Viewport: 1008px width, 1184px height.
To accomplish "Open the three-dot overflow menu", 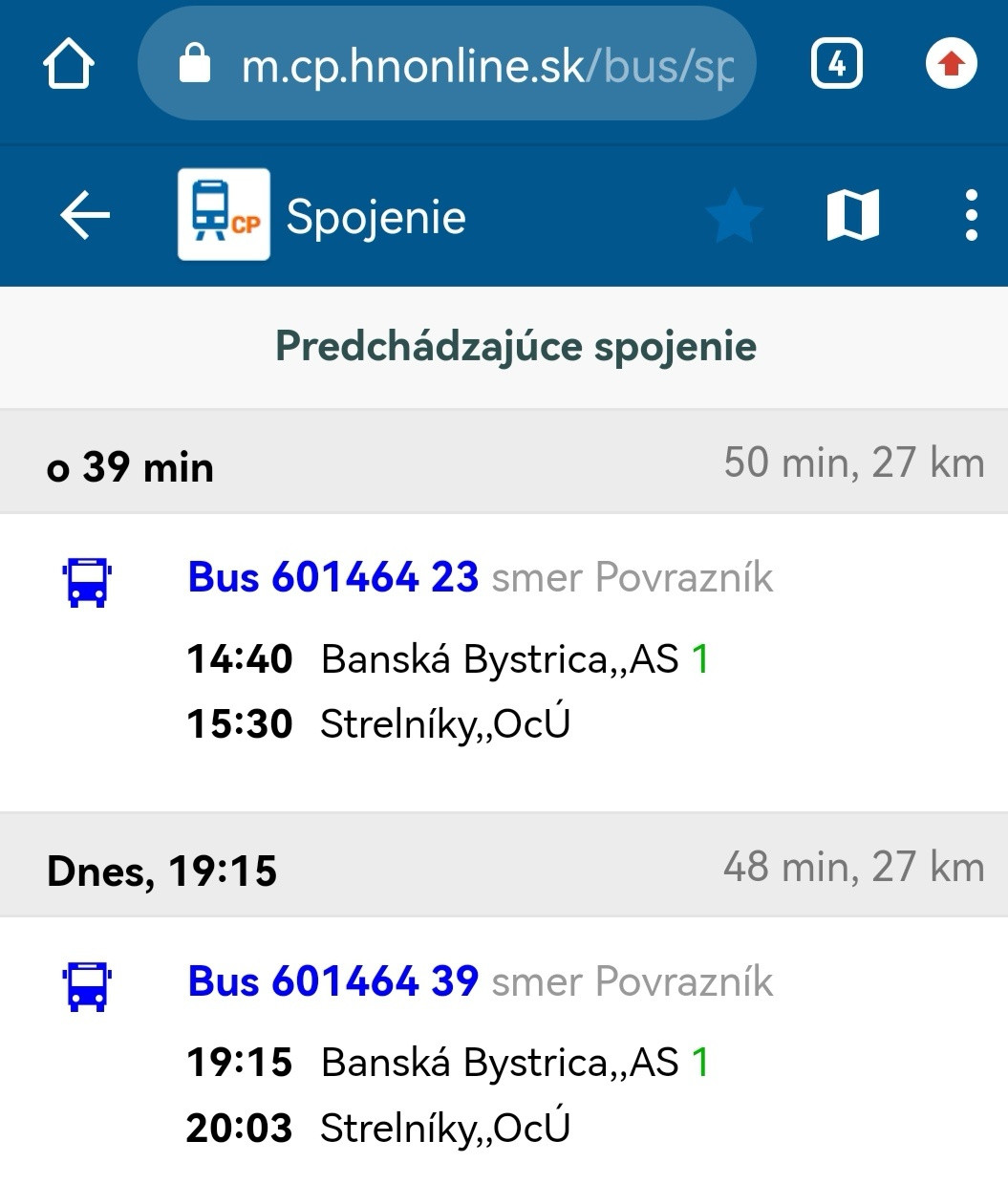I will click(x=971, y=215).
